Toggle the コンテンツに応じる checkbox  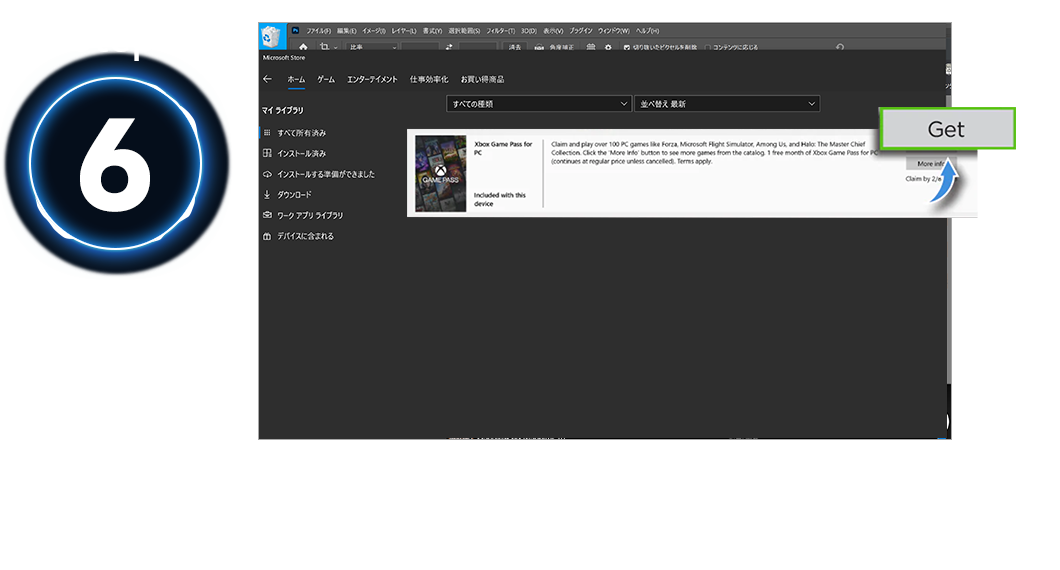click(x=708, y=47)
